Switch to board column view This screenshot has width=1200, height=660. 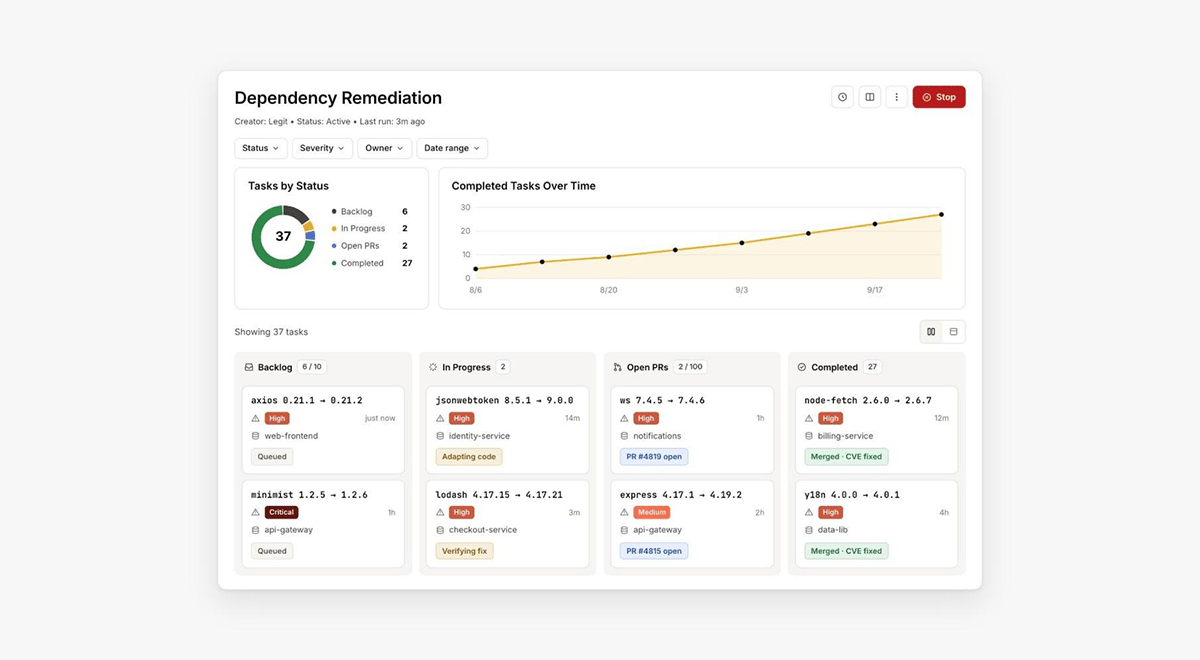click(931, 332)
